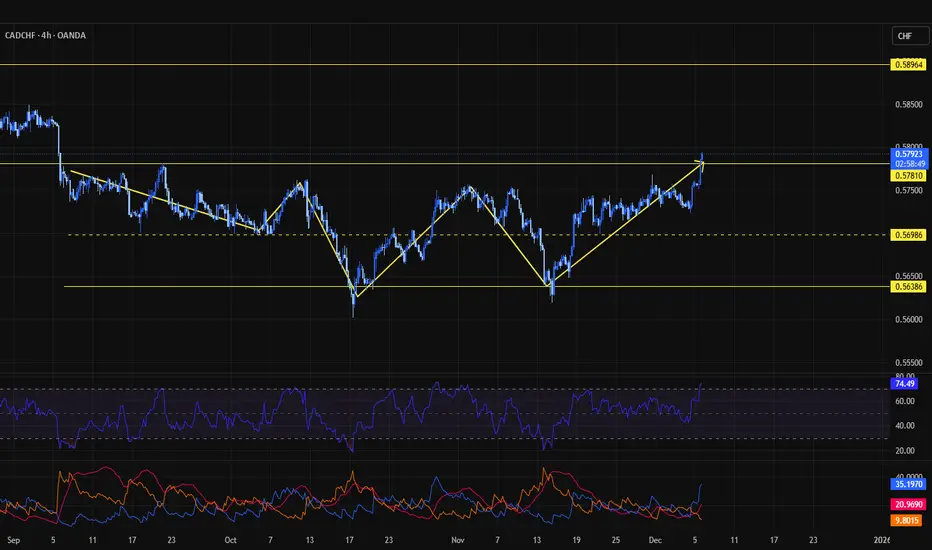
Task: Select the 0.57810 yellow price label
Action: (908, 175)
